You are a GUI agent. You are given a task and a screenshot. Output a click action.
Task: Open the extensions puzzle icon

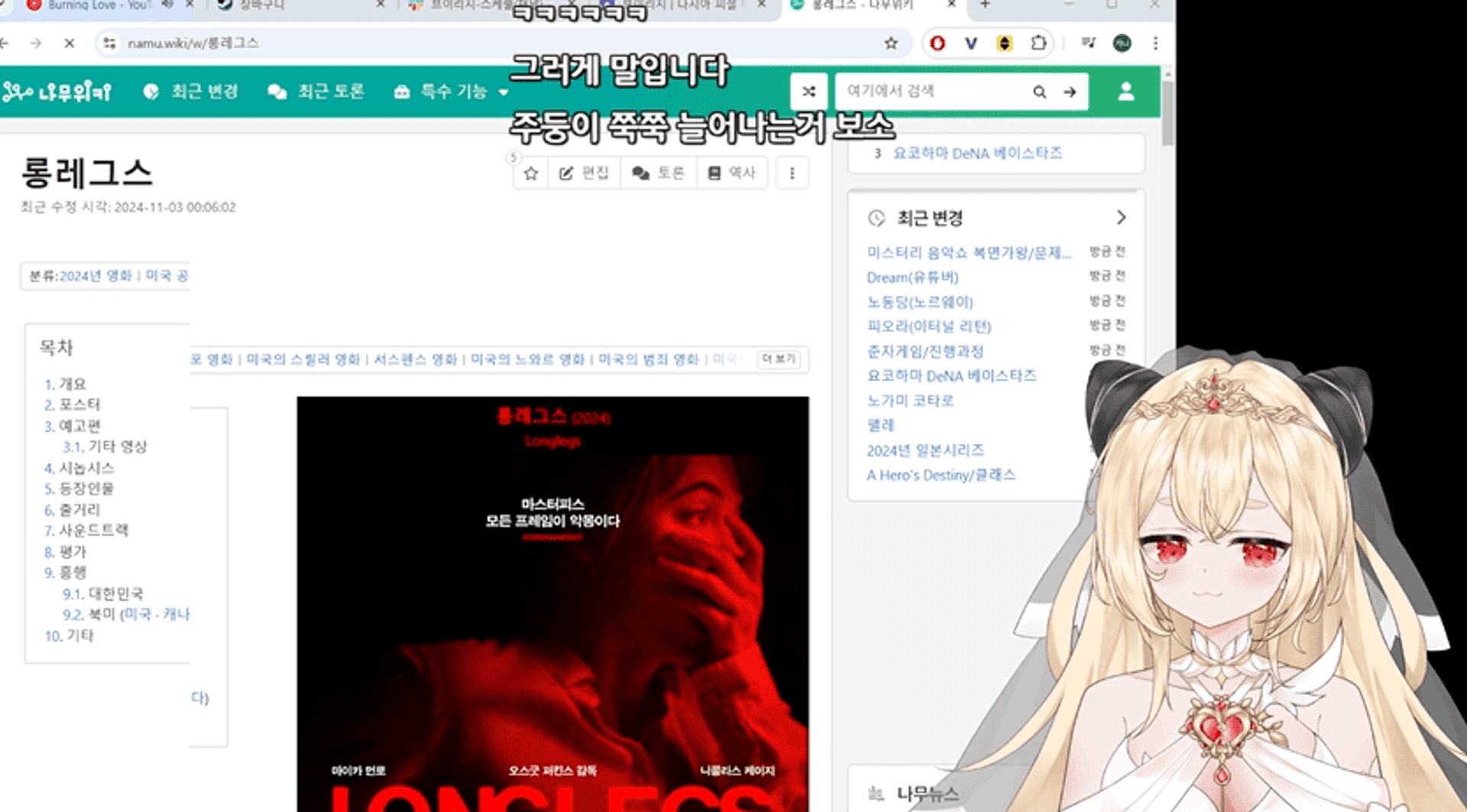click(x=1038, y=44)
